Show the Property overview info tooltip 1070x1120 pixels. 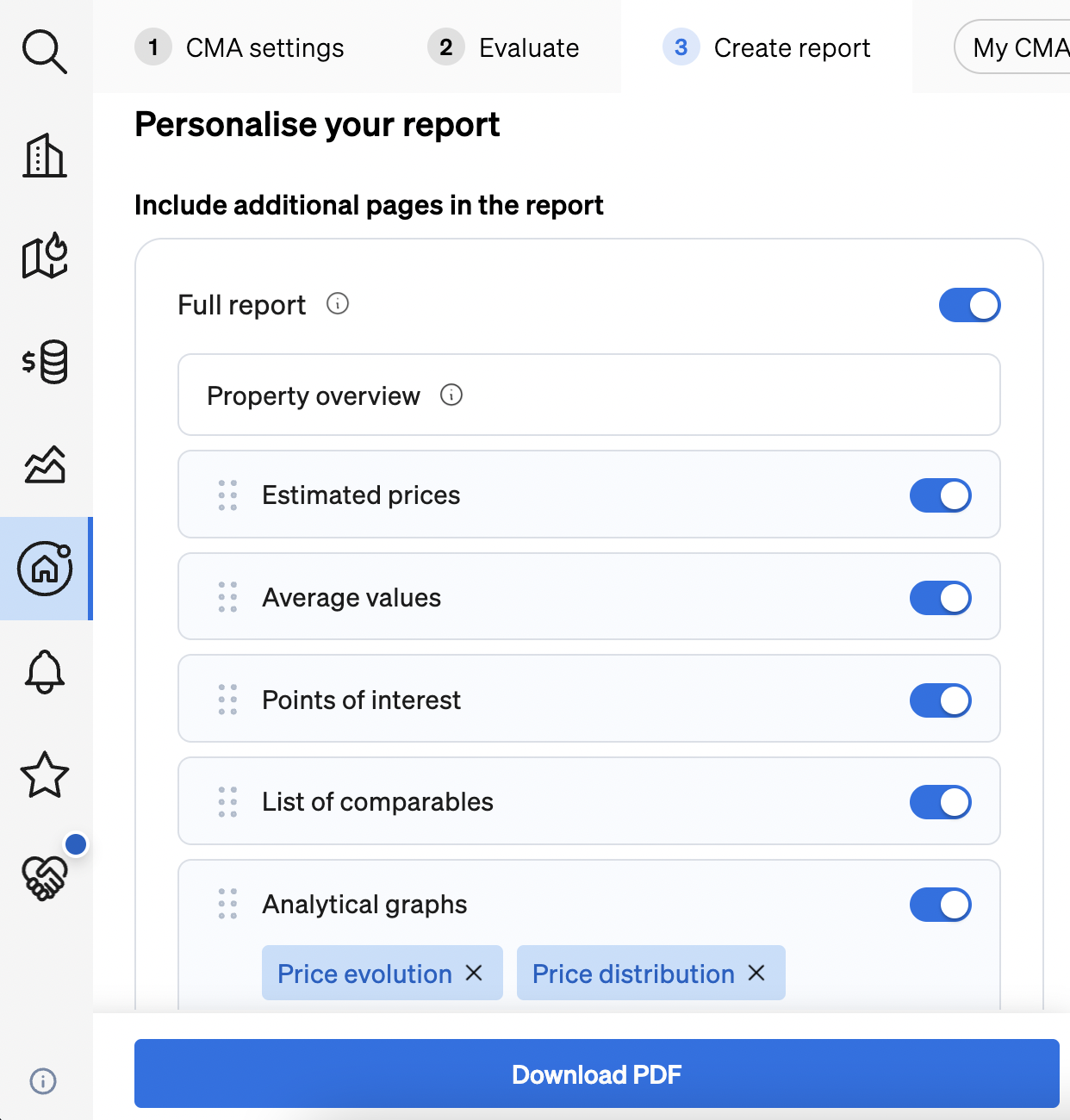(451, 395)
